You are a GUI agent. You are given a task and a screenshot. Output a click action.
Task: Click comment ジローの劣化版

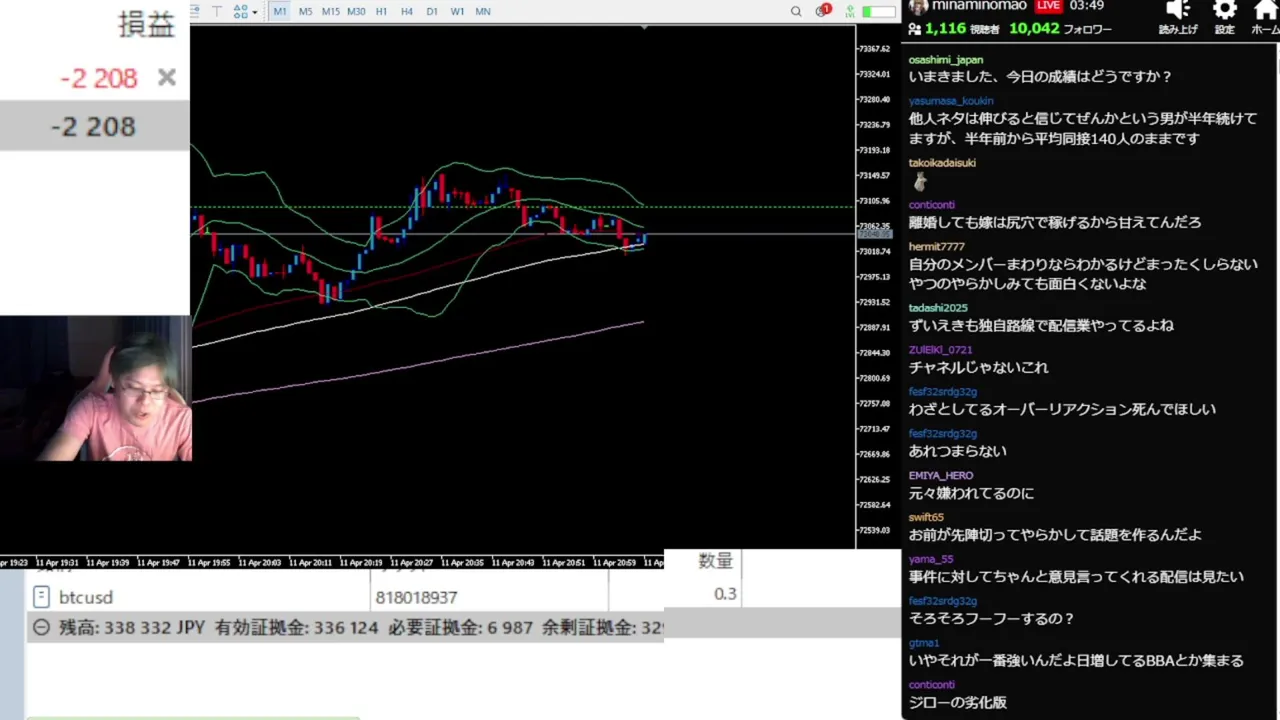tap(957, 702)
